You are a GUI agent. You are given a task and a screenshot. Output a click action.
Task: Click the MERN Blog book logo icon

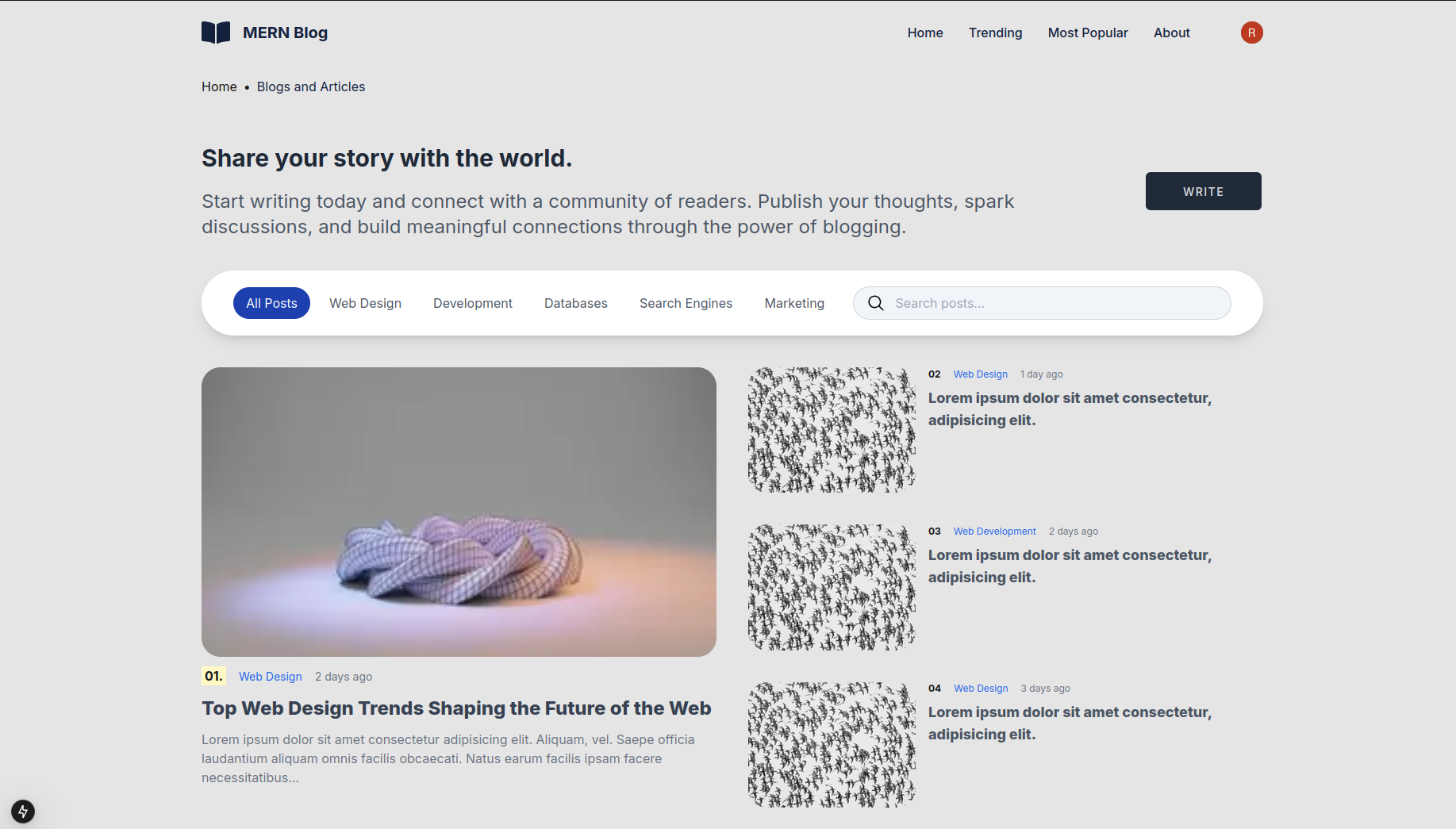pyautogui.click(x=216, y=33)
